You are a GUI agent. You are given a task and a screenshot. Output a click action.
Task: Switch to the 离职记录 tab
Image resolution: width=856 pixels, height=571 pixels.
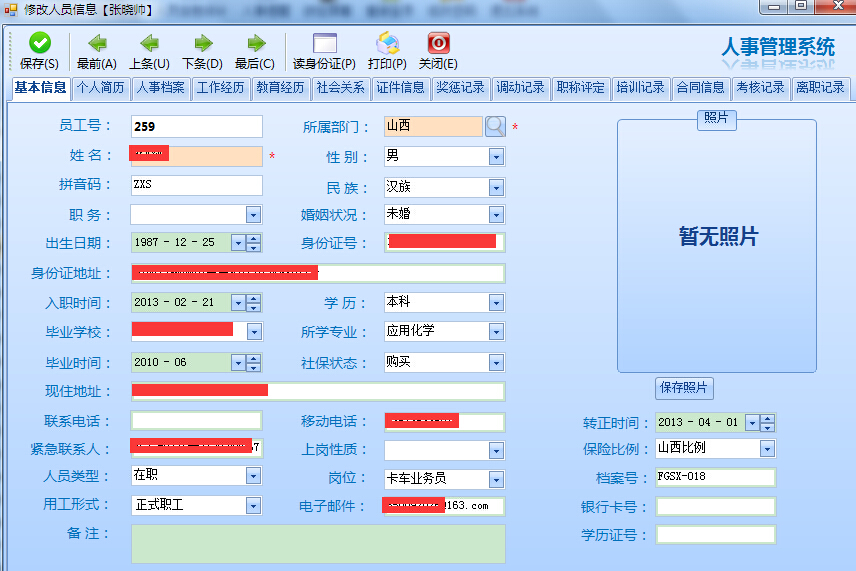[821, 88]
